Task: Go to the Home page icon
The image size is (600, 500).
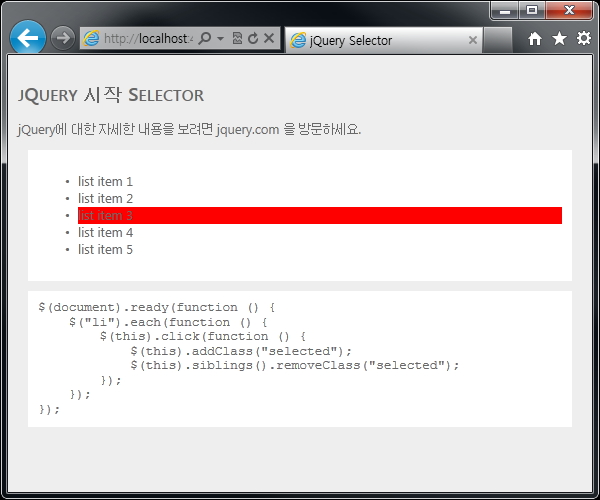Action: coord(535,39)
